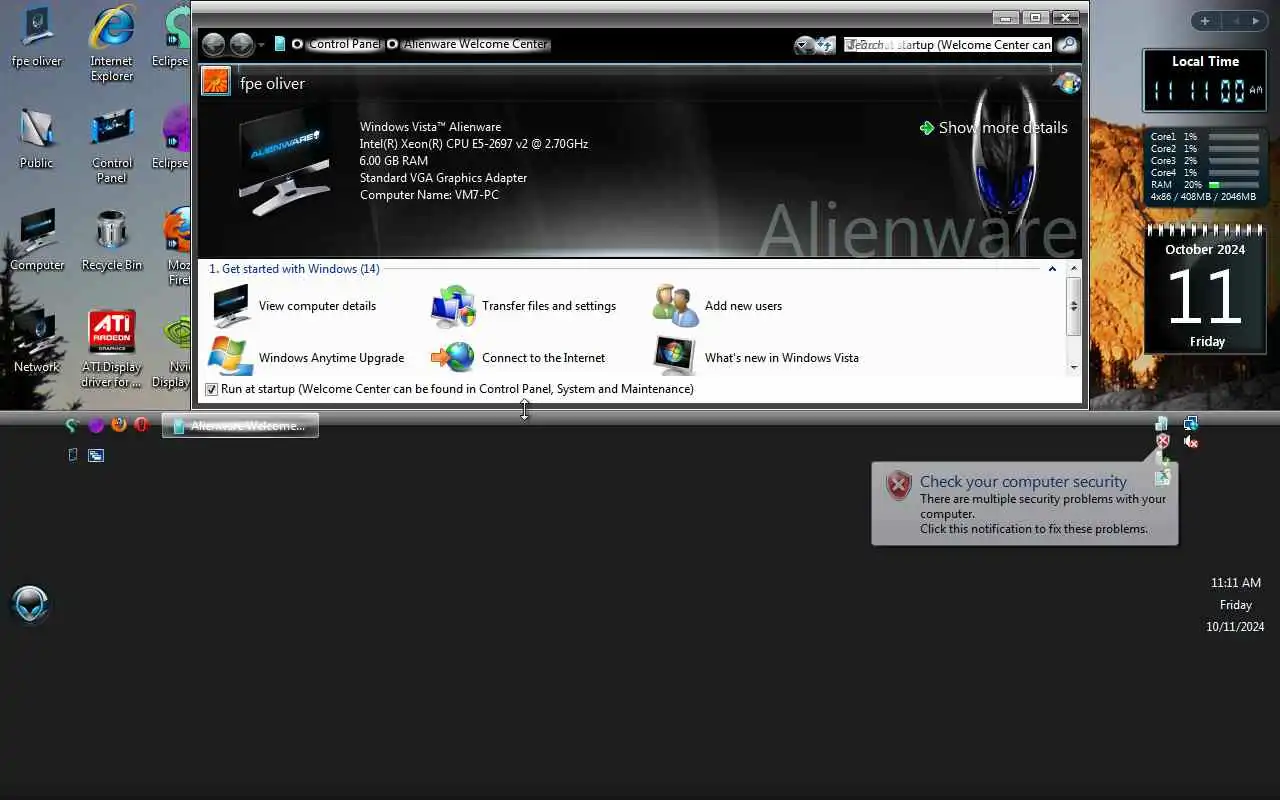The image size is (1280, 800).
Task: Click the October 2024 calendar gadget
Action: pos(1205,290)
